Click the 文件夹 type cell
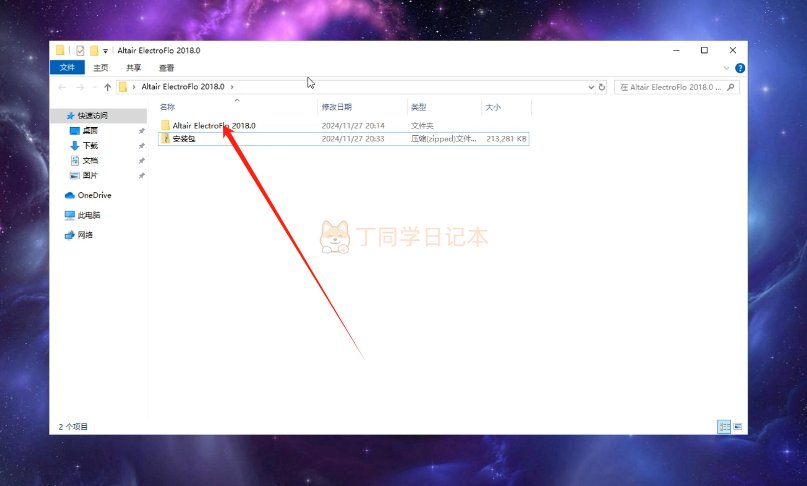 click(x=422, y=126)
